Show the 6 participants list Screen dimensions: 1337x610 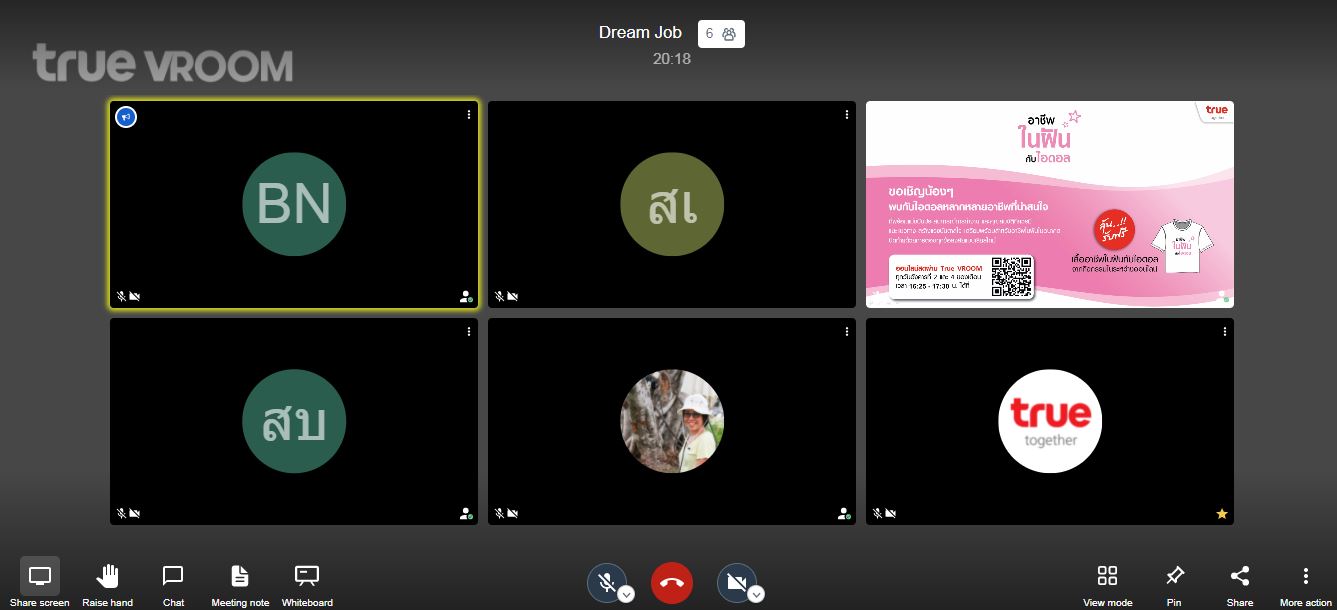(x=720, y=34)
